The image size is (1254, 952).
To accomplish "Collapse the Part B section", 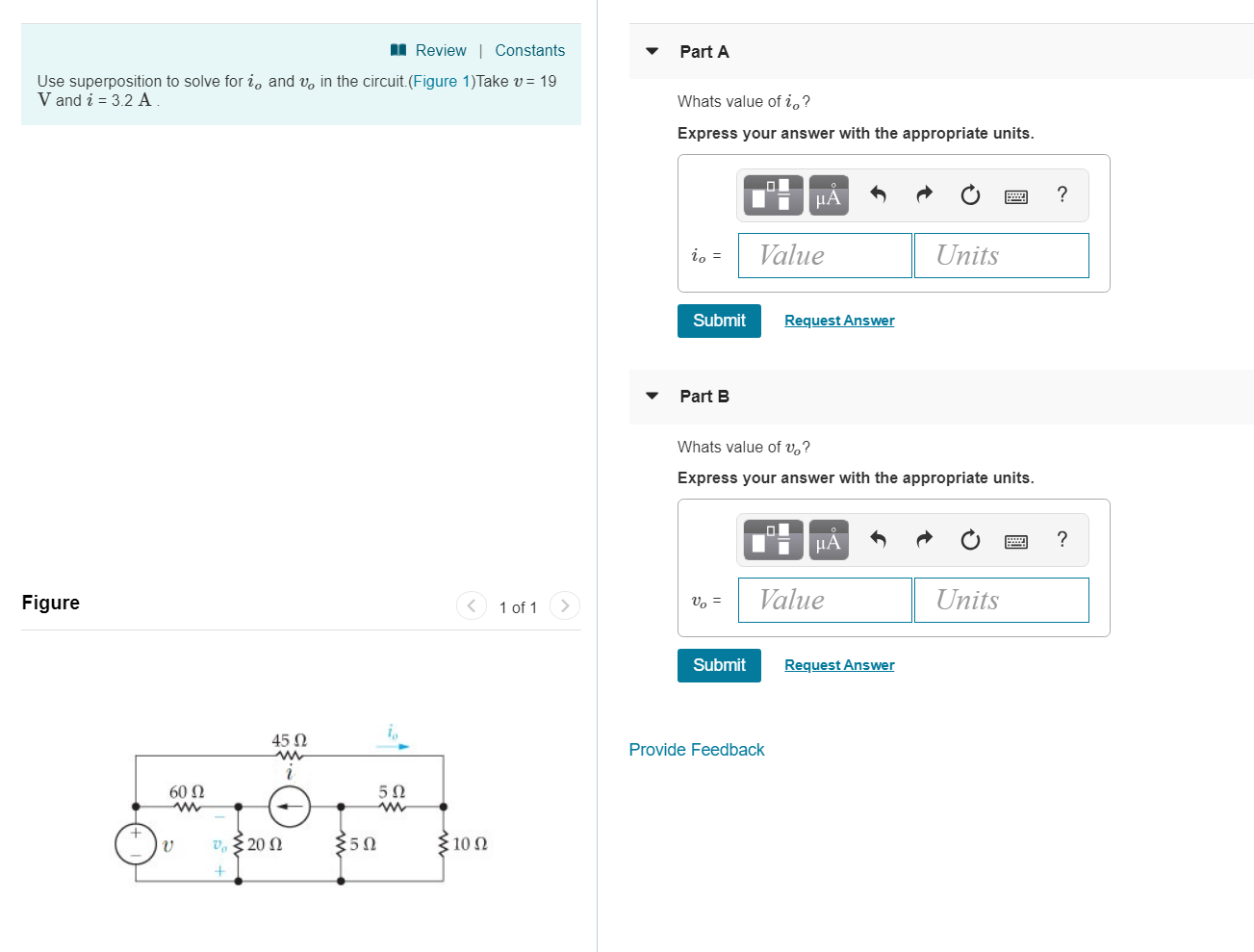I will coord(653,396).
